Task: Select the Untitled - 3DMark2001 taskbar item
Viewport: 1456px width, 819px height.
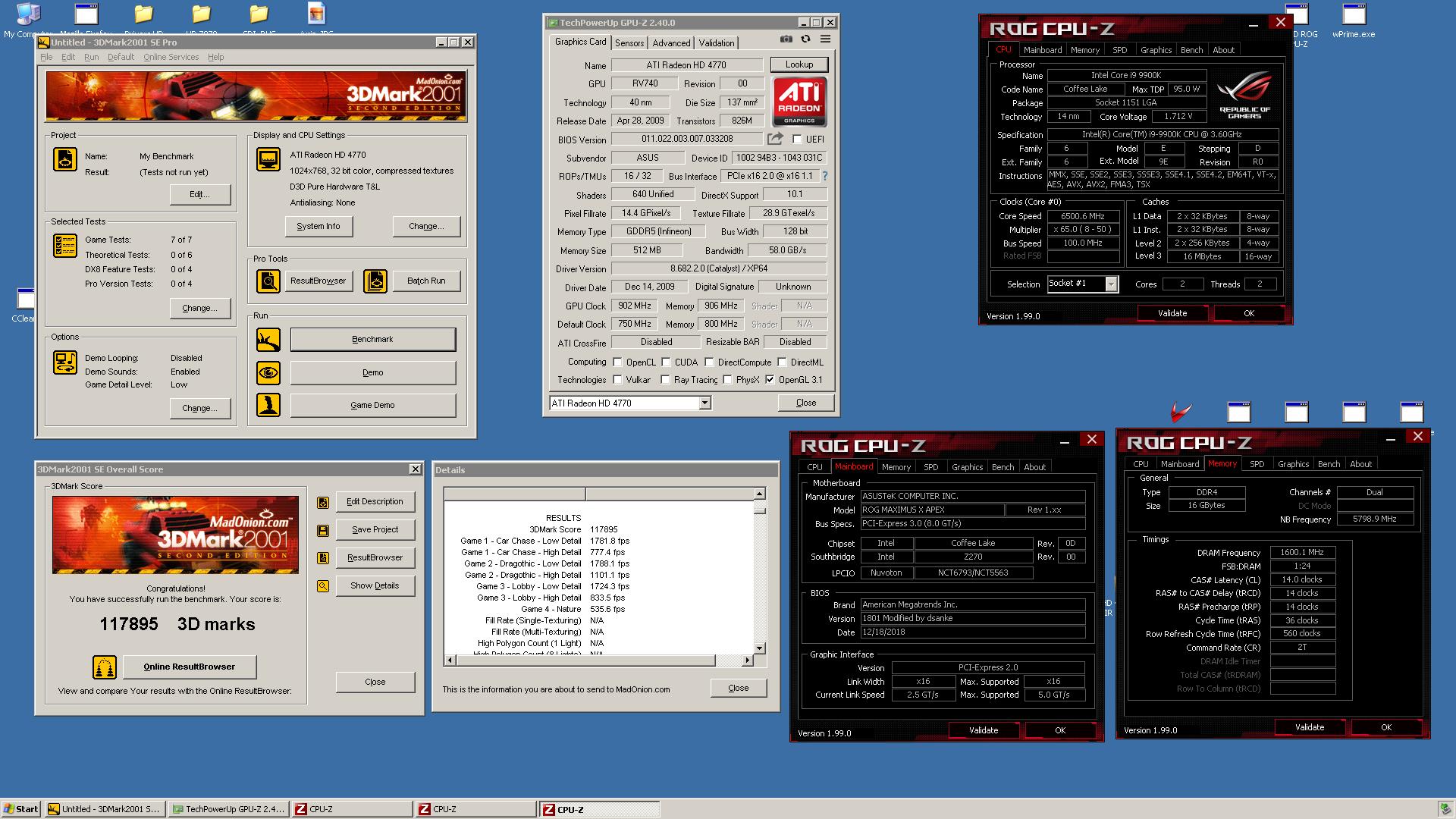Action: click(x=104, y=809)
